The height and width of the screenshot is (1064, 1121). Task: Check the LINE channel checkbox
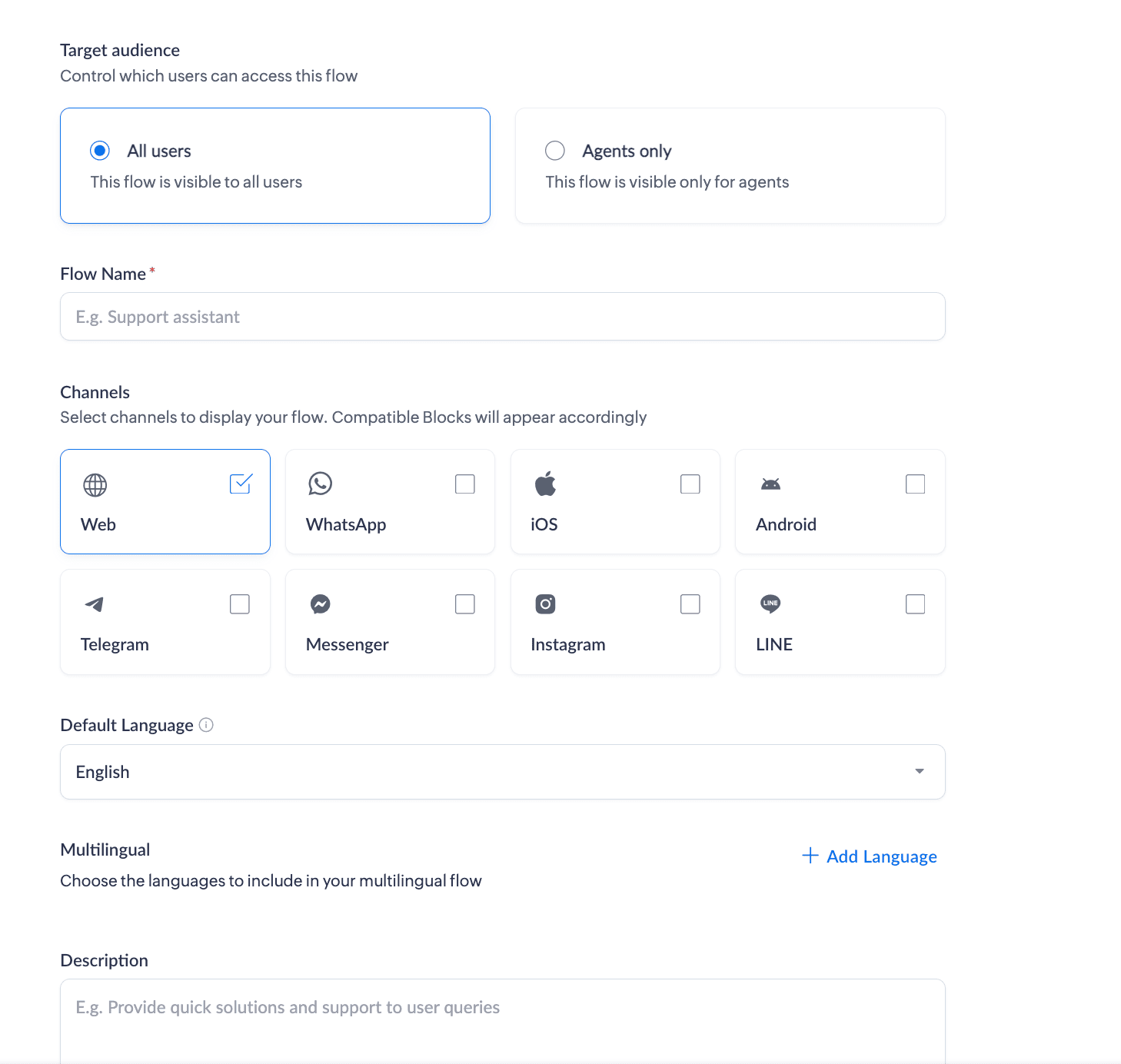coord(915,604)
